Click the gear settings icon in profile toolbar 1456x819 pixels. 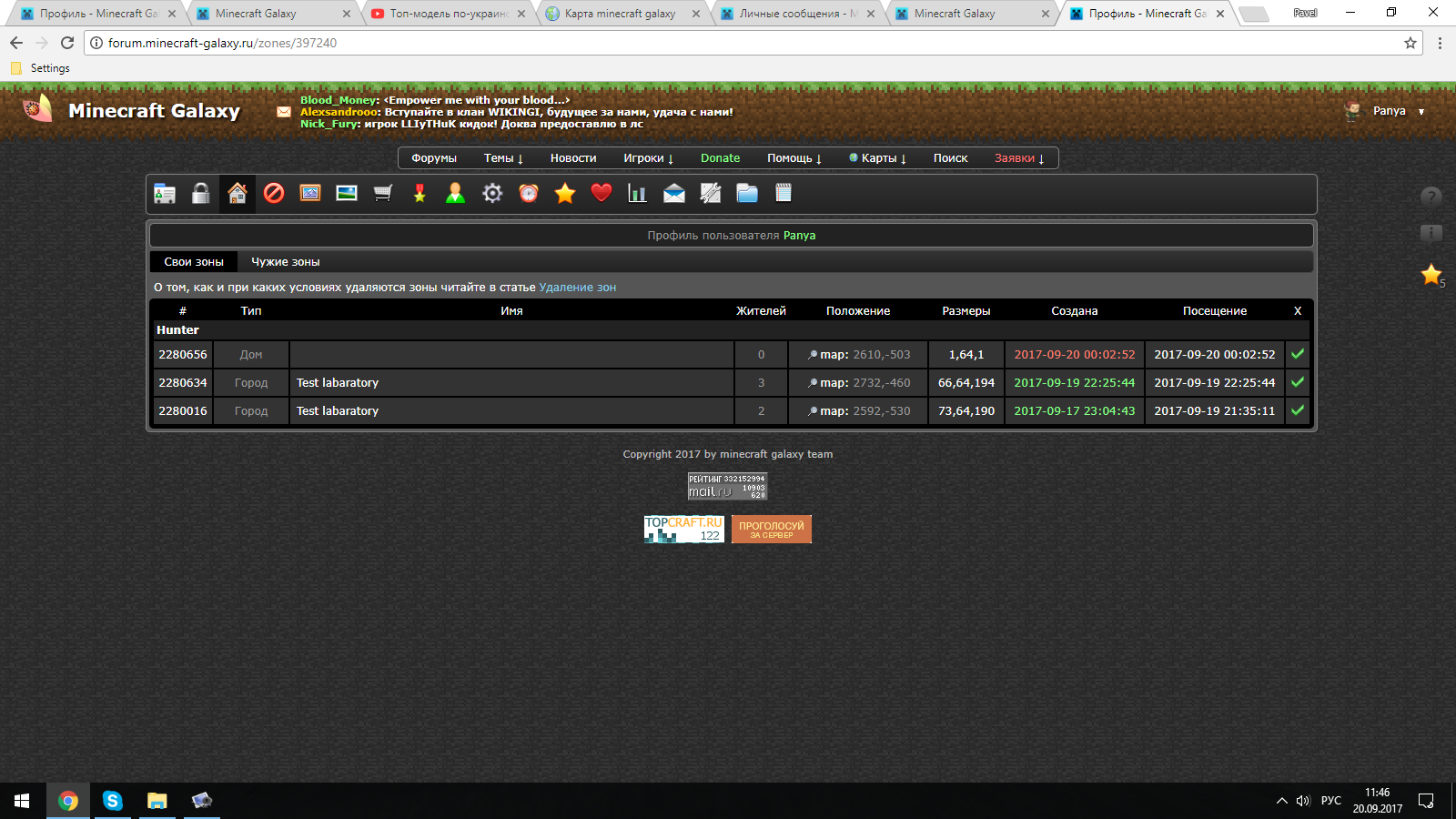pos(492,193)
